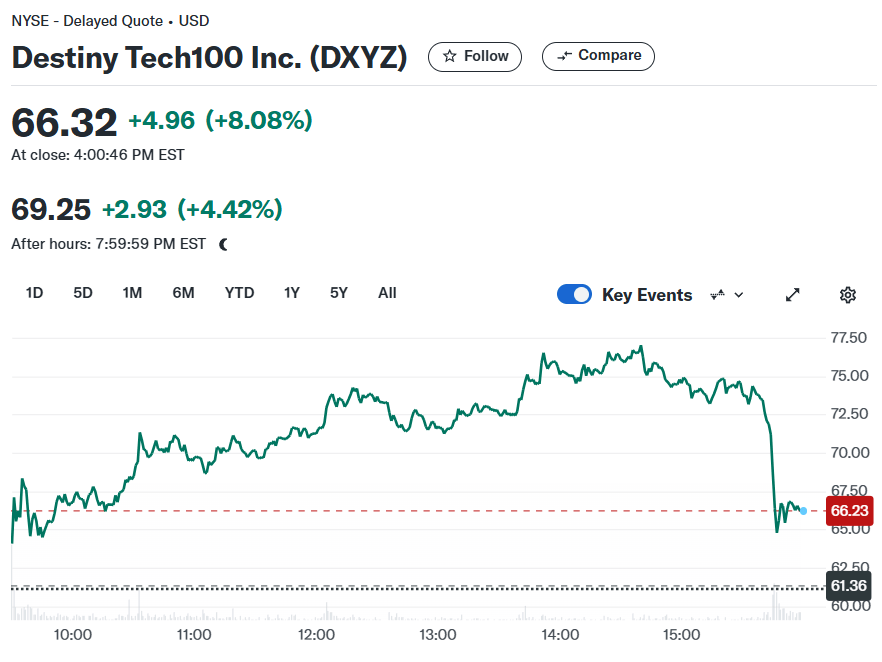
Task: Click the compare arrows icon
Action: coord(564,56)
